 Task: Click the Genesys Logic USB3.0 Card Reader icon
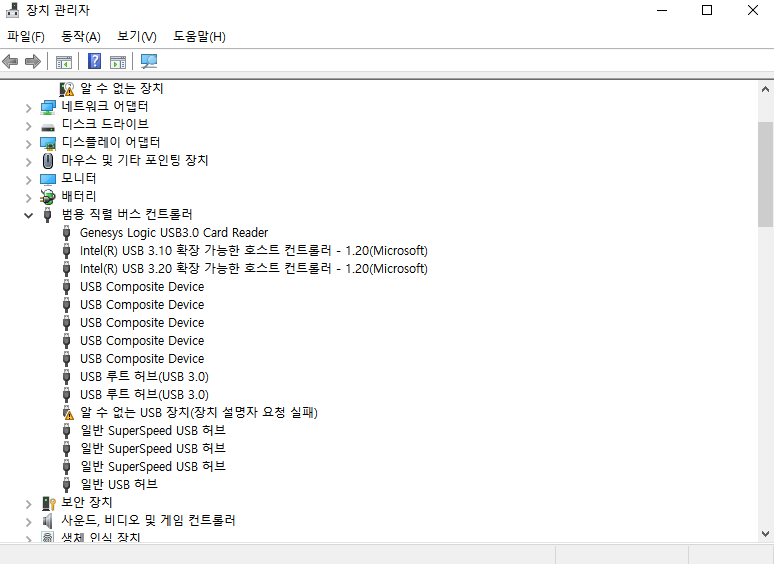pyautogui.click(x=67, y=232)
